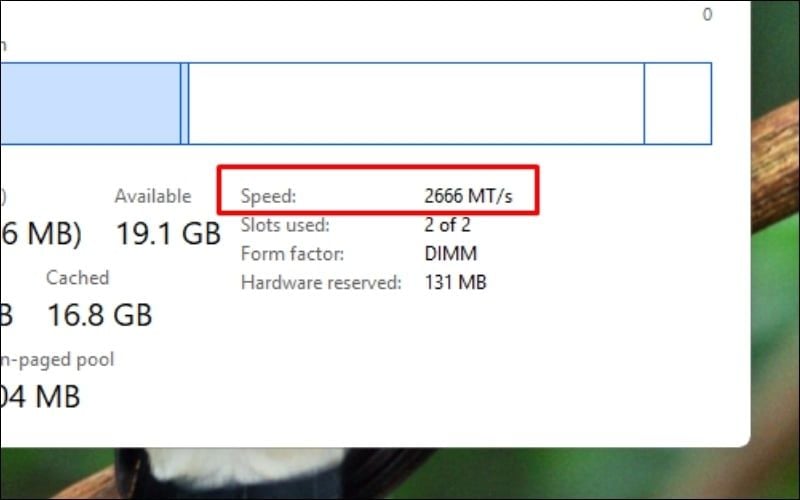Image resolution: width=800 pixels, height=500 pixels.
Task: Click the partially visible non-paged pool label
Action: pyautogui.click(x=57, y=360)
